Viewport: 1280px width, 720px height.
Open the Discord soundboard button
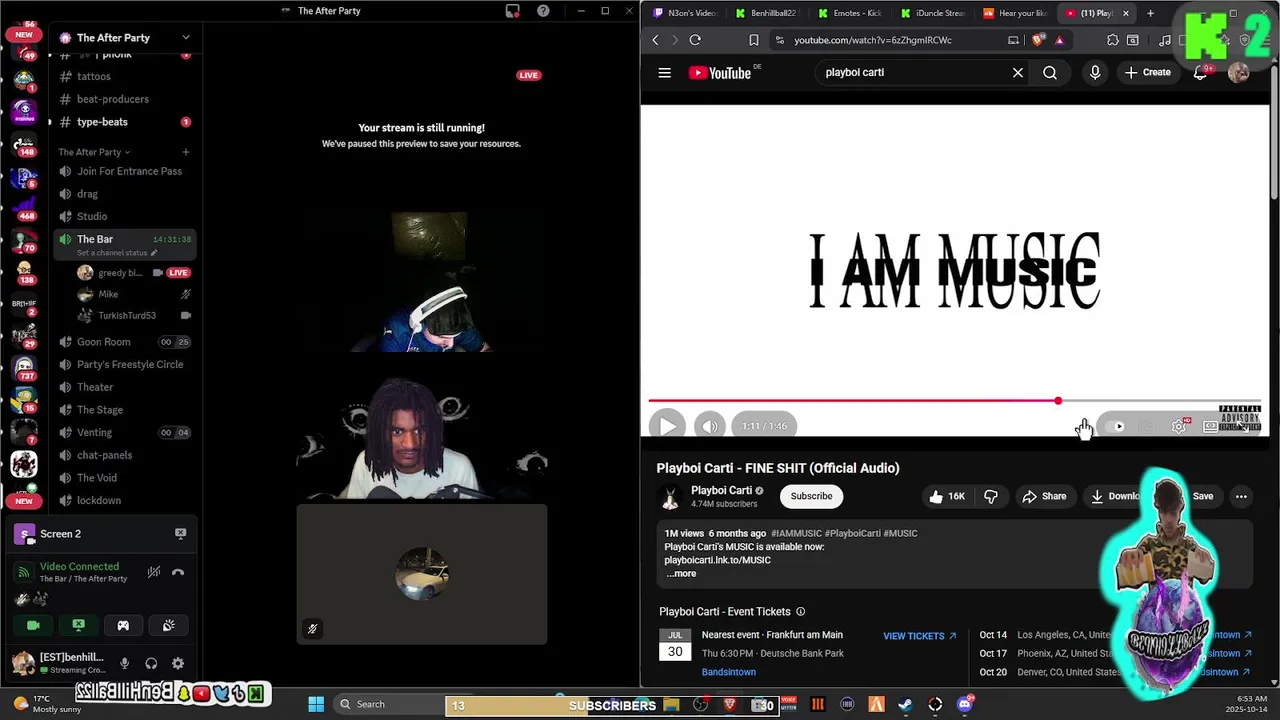pos(169,625)
